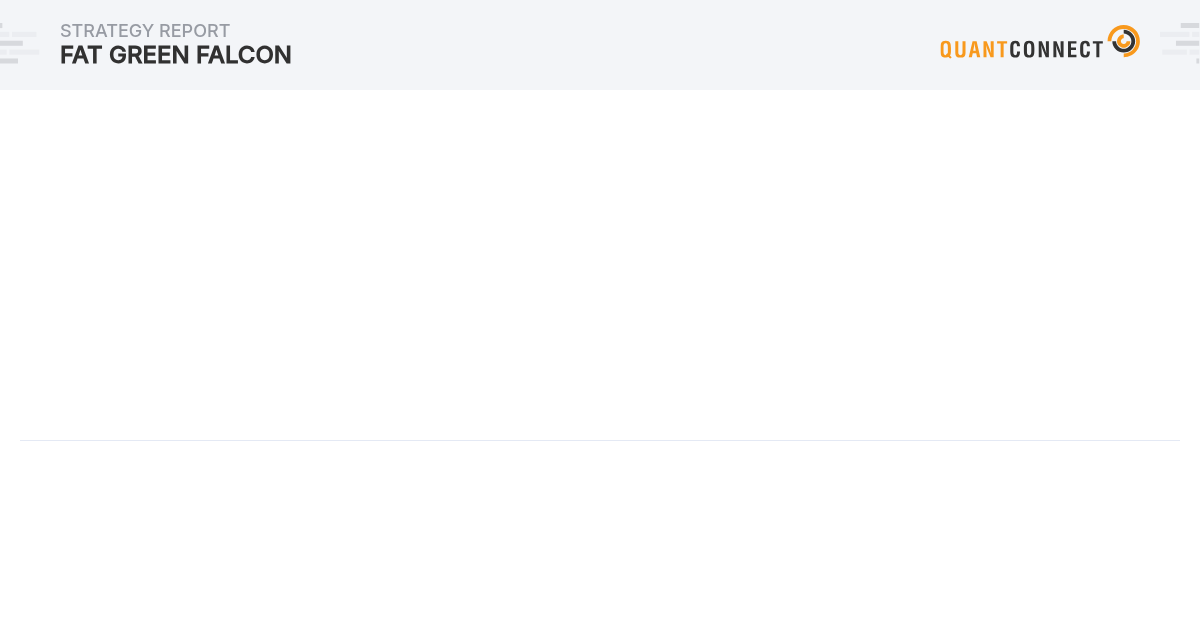The width and height of the screenshot is (1200, 630).
Task: Click the FAT GREEN FALCON title
Action: tap(176, 55)
